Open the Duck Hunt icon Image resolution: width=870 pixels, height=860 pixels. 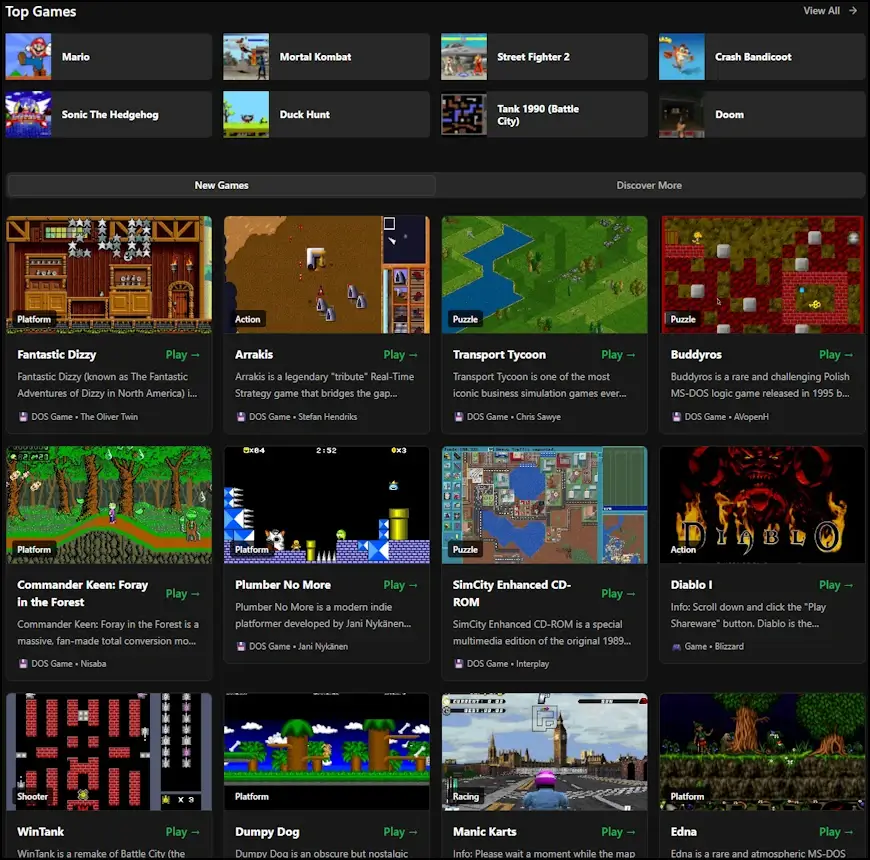tap(246, 114)
